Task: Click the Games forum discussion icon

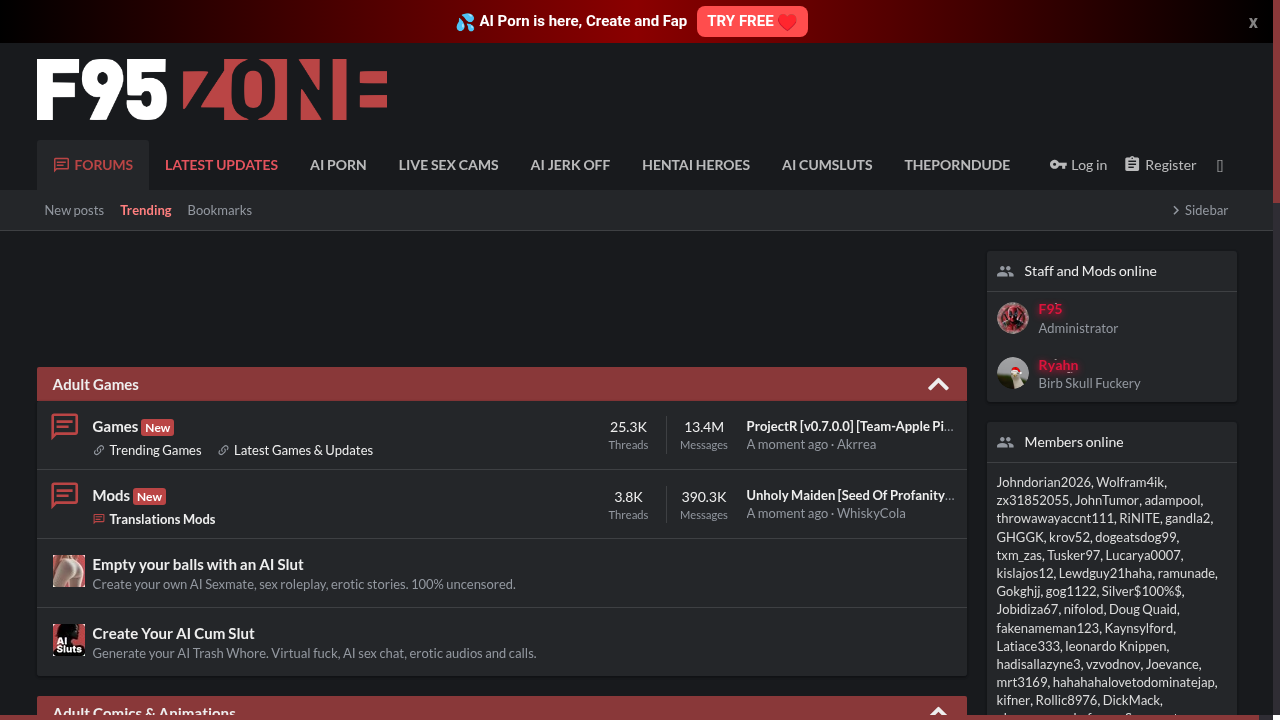Action: pos(64,425)
